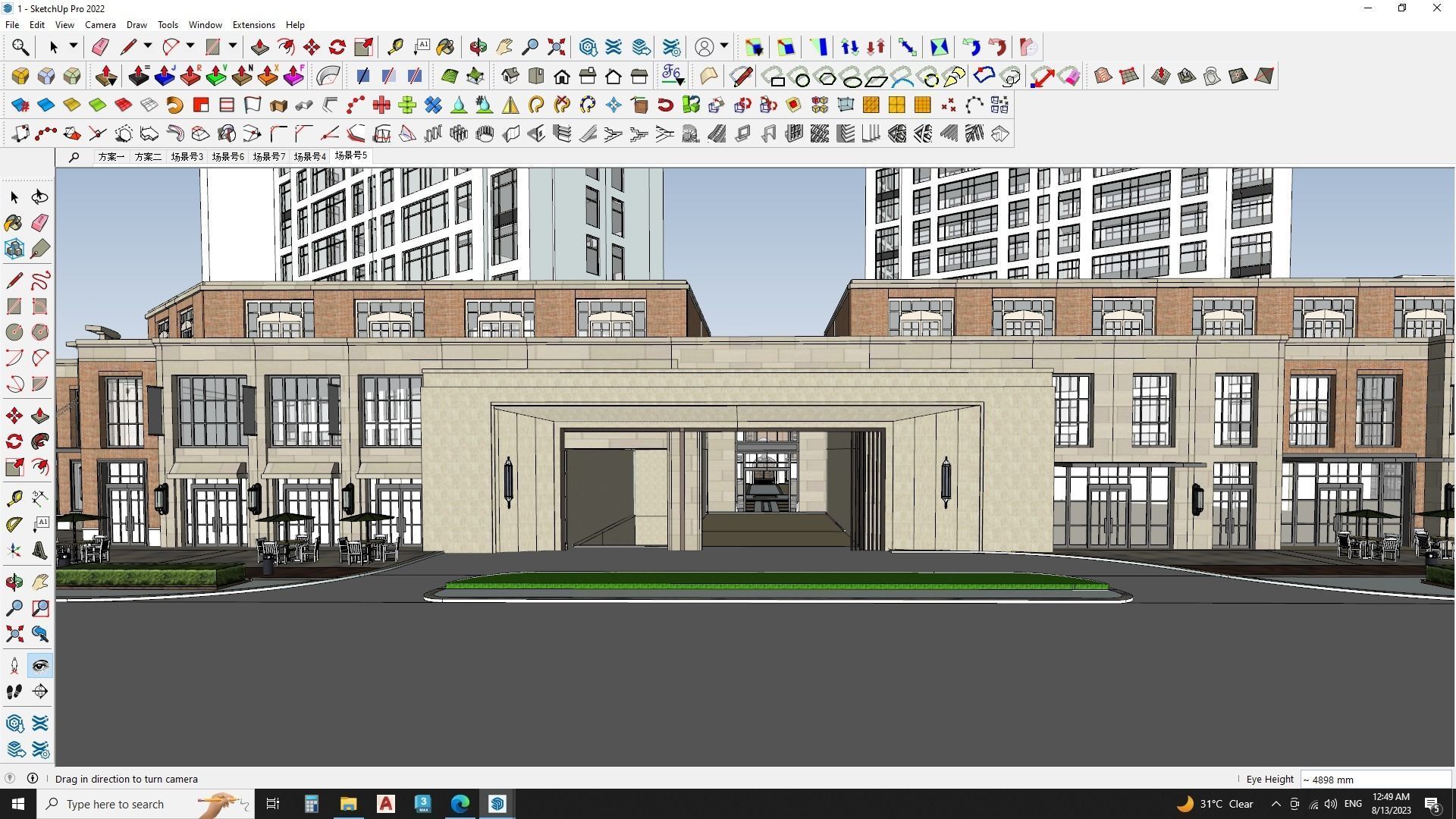Open the Window menu
Image resolution: width=1456 pixels, height=819 pixels.
tap(205, 25)
